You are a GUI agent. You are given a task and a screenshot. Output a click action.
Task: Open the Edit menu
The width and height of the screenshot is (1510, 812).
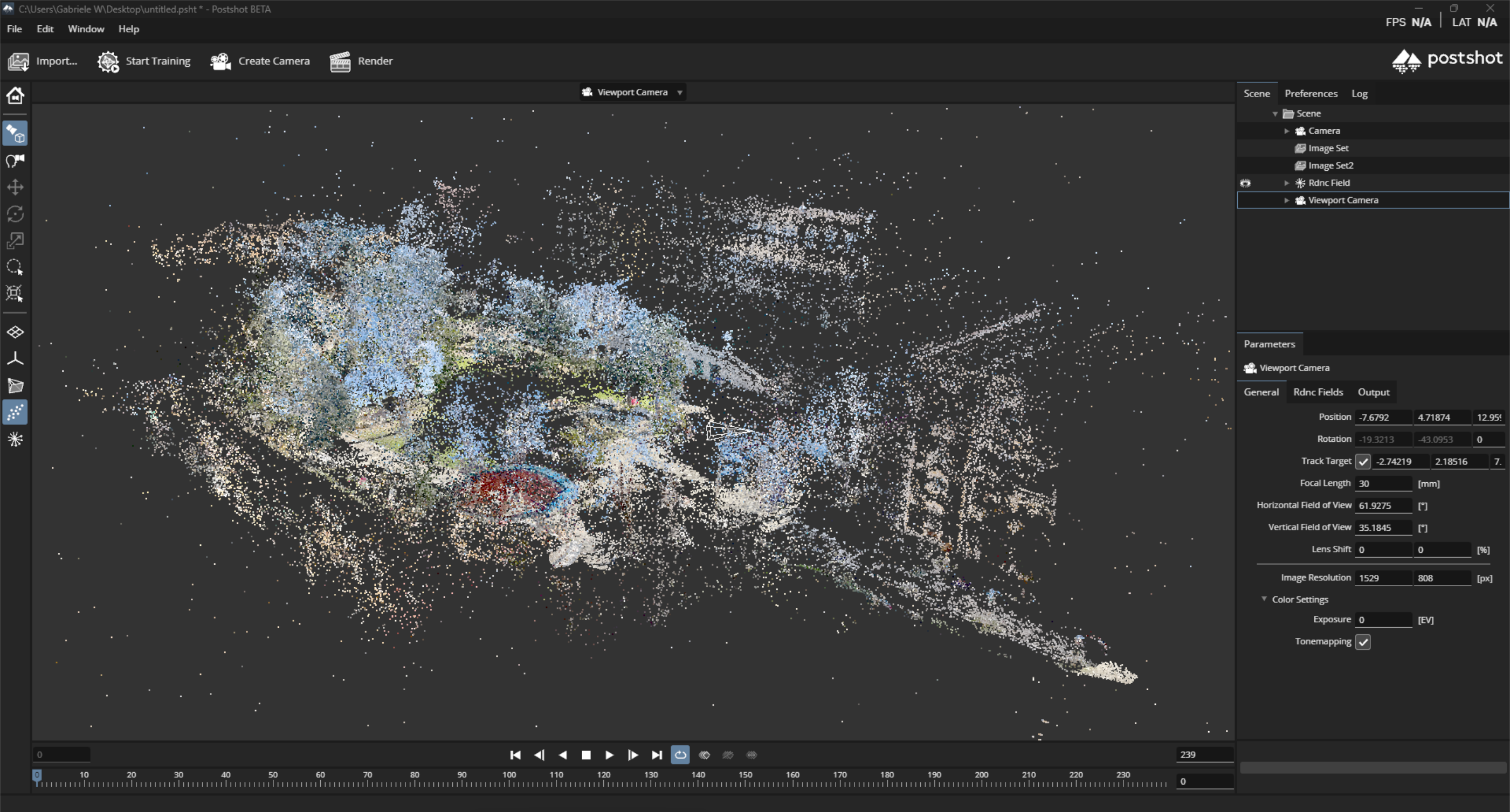[45, 29]
